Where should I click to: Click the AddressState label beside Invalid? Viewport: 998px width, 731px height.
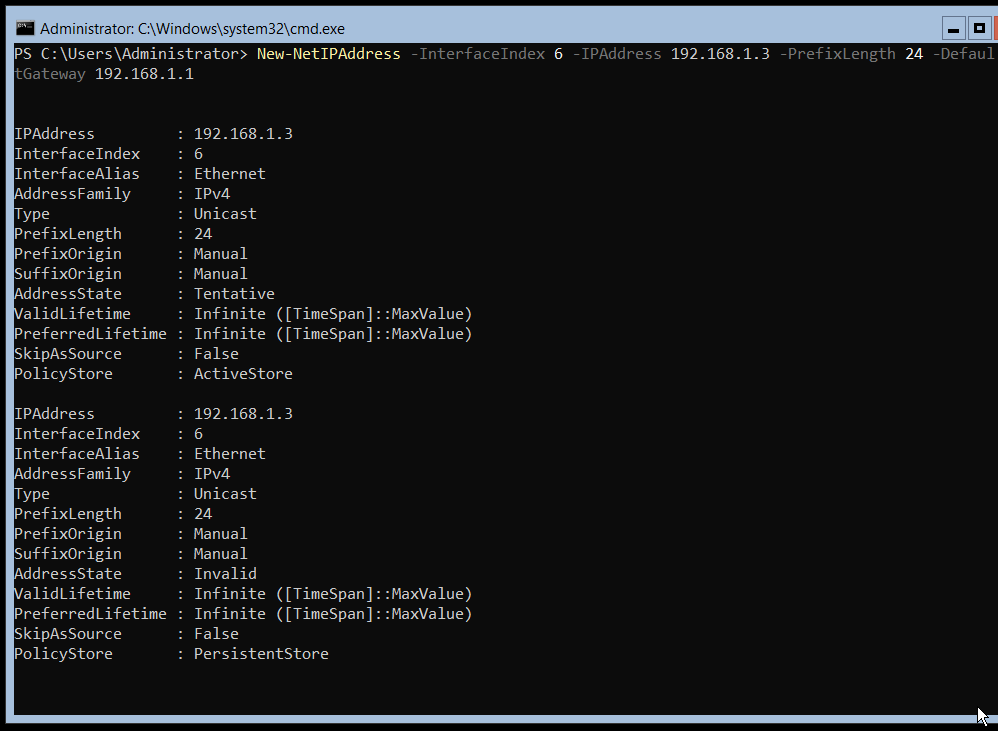pos(68,574)
